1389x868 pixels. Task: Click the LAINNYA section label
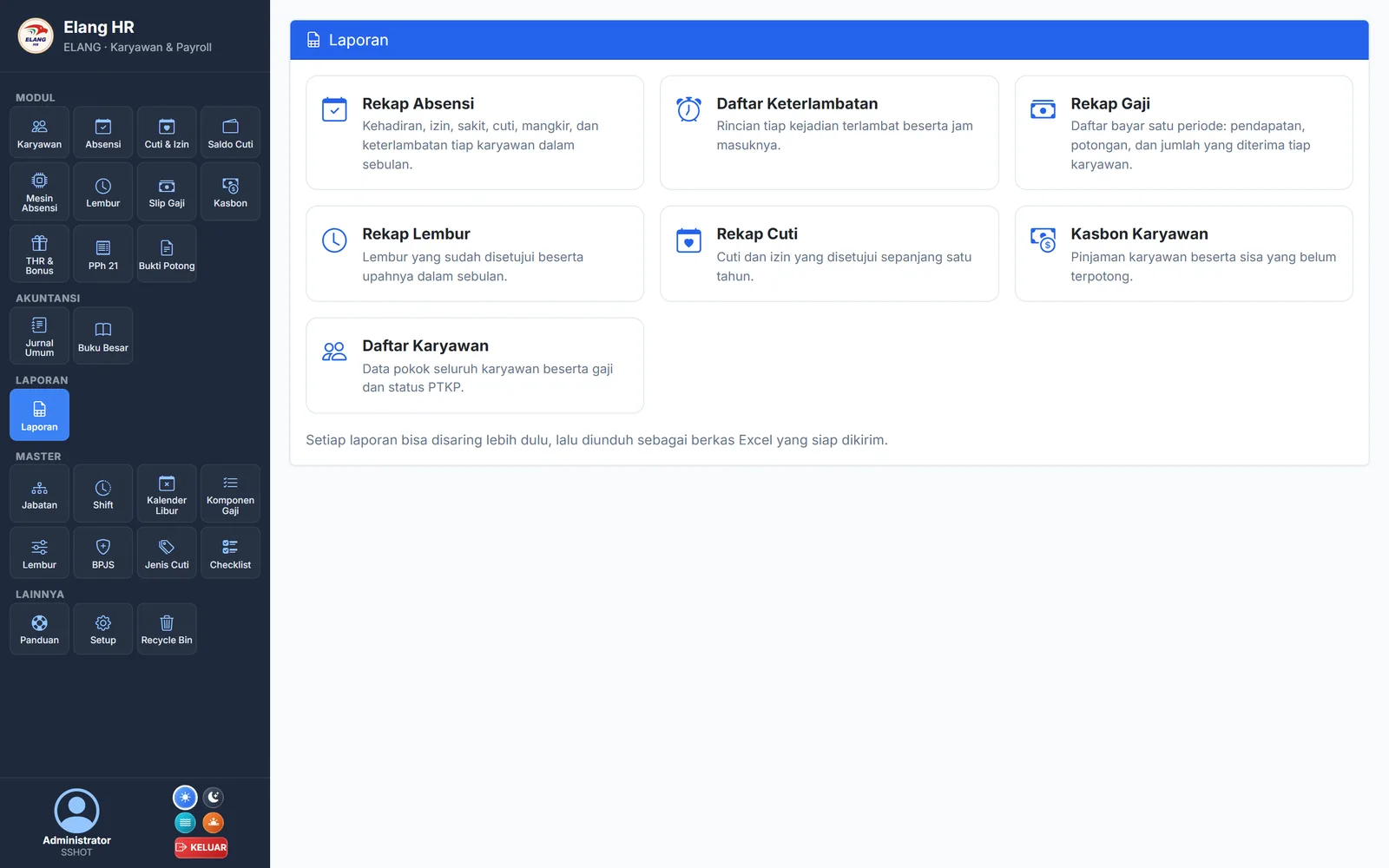tap(40, 595)
